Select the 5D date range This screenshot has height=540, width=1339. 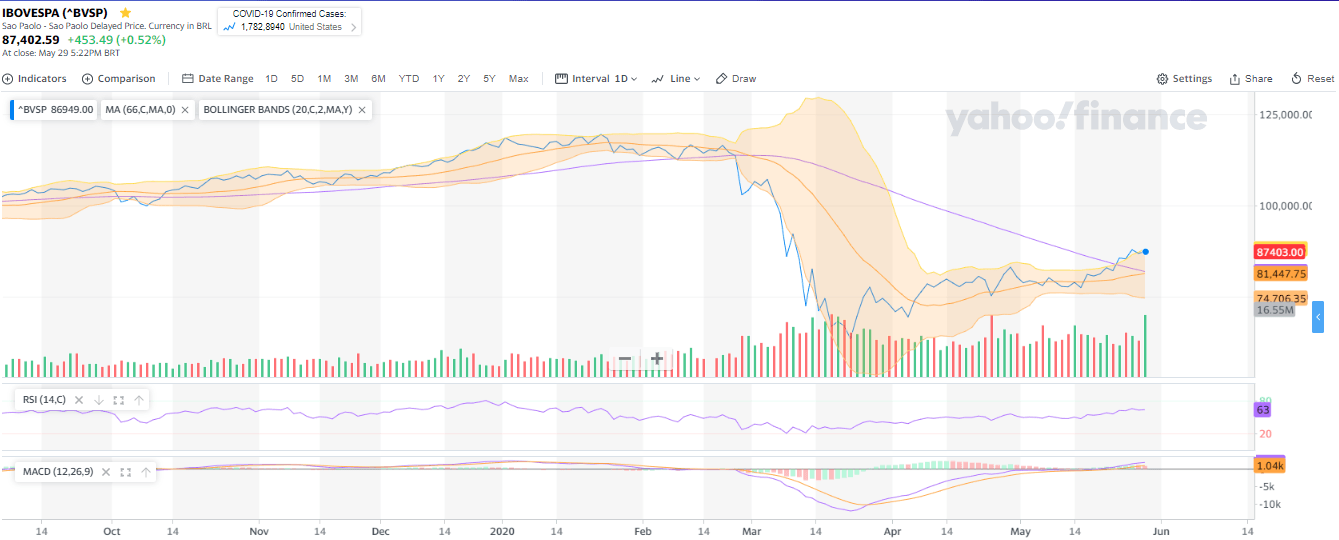point(298,79)
